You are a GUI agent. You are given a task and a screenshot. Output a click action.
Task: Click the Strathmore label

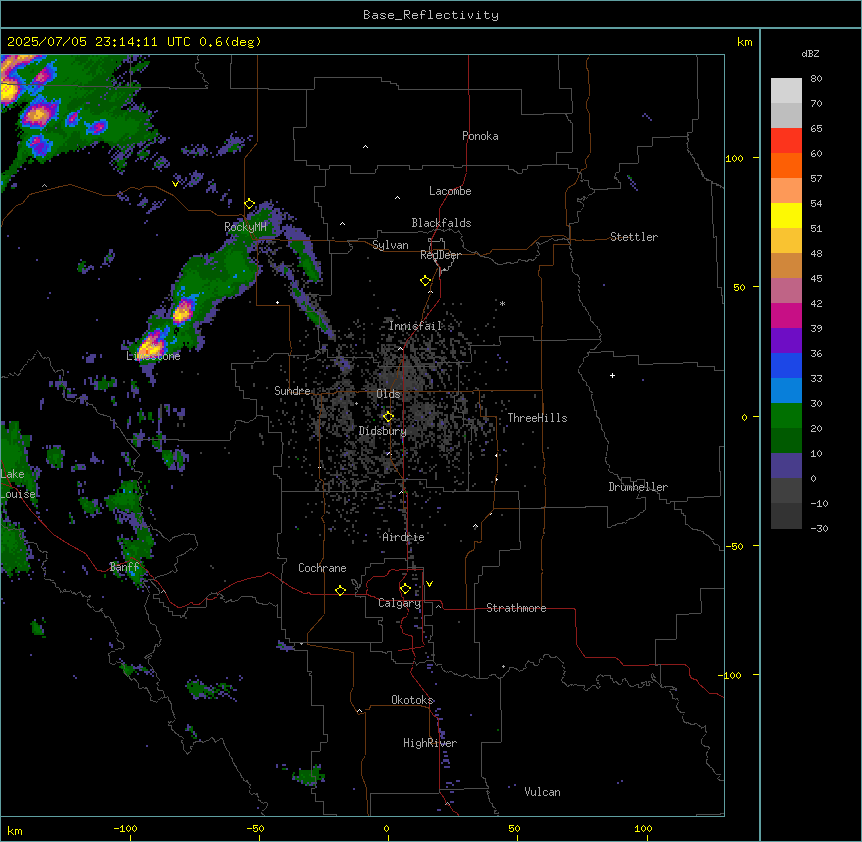[516, 608]
